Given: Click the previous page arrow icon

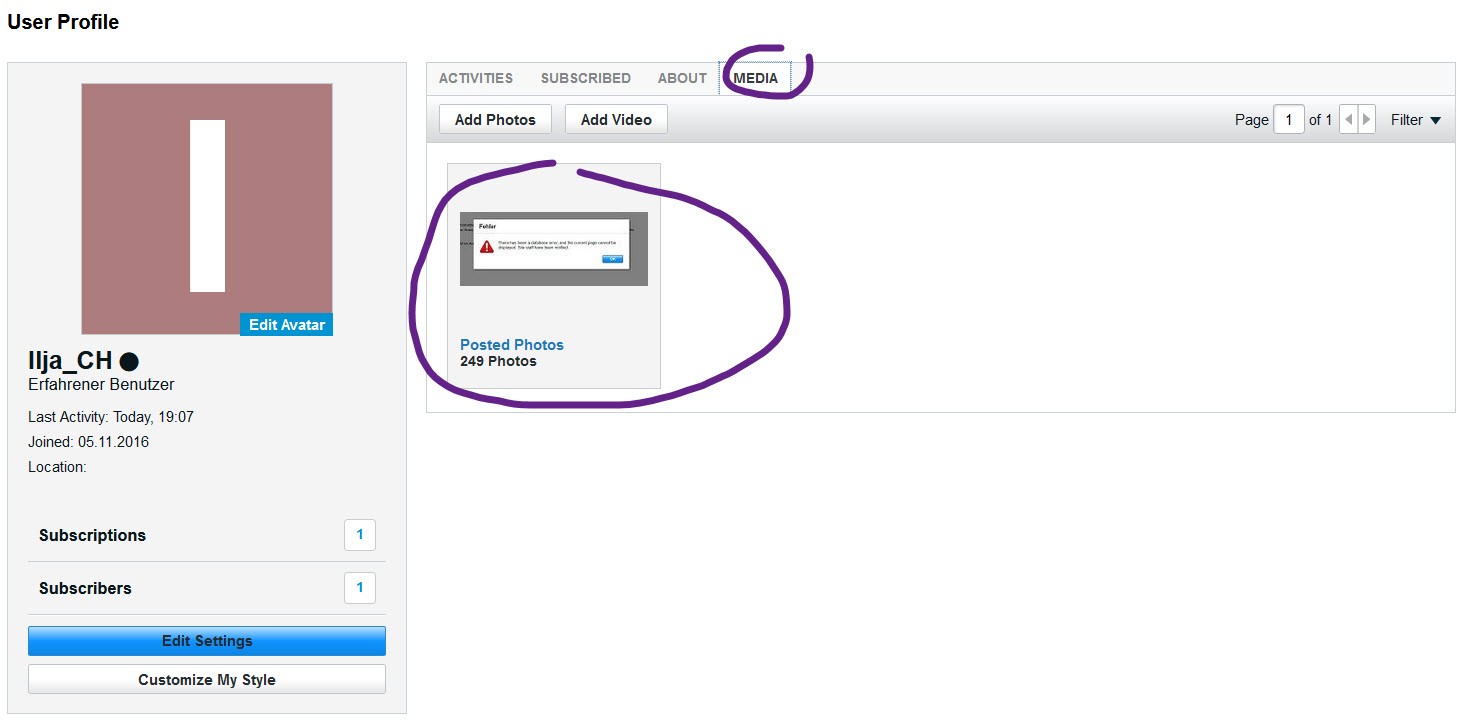Looking at the screenshot, I should pos(1348,120).
